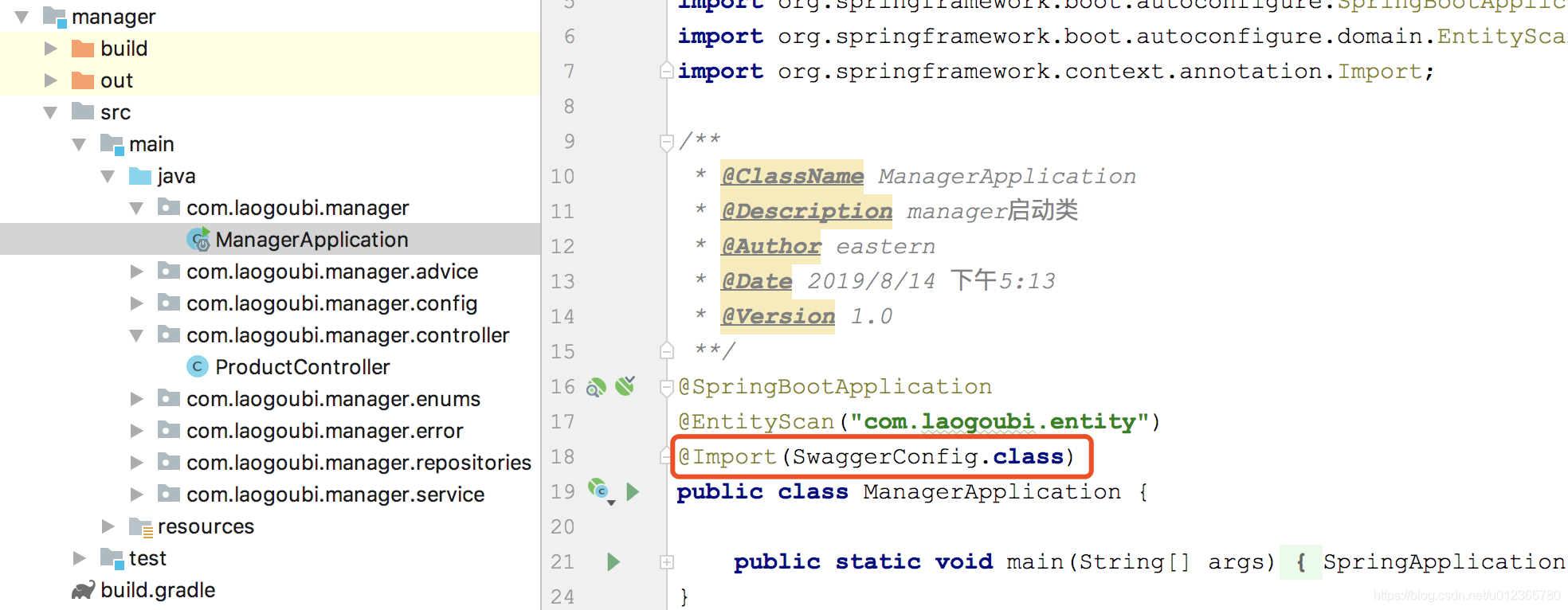Click the ProductController class icon
1568x610 pixels.
point(197,366)
